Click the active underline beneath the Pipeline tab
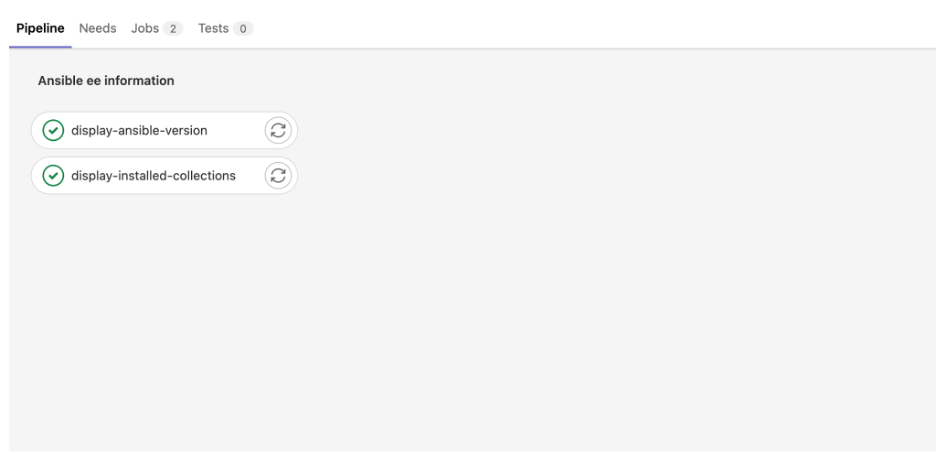Viewport: 936px width, 454px height. tap(40, 47)
